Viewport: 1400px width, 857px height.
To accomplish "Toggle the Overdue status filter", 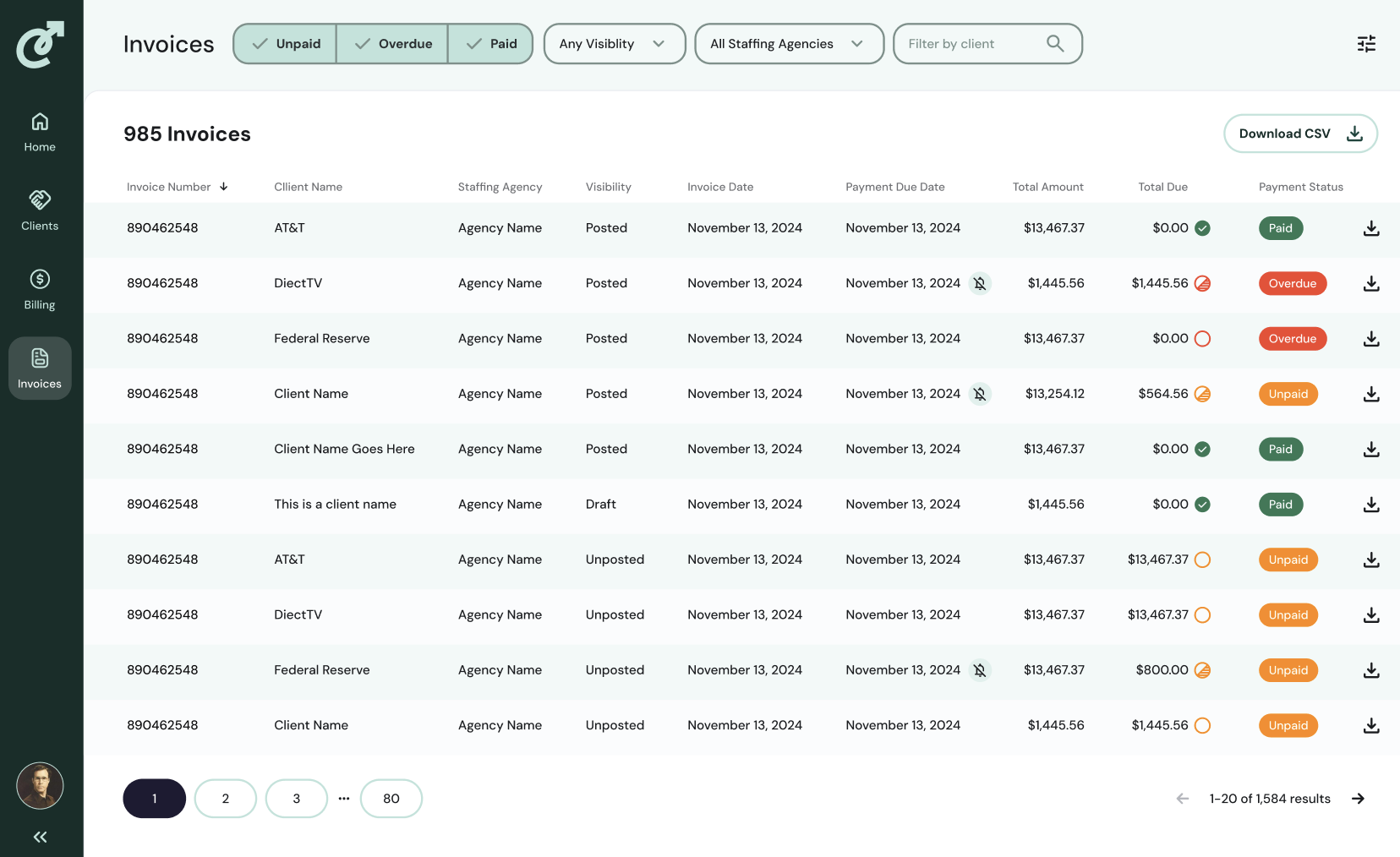I will 392,44.
